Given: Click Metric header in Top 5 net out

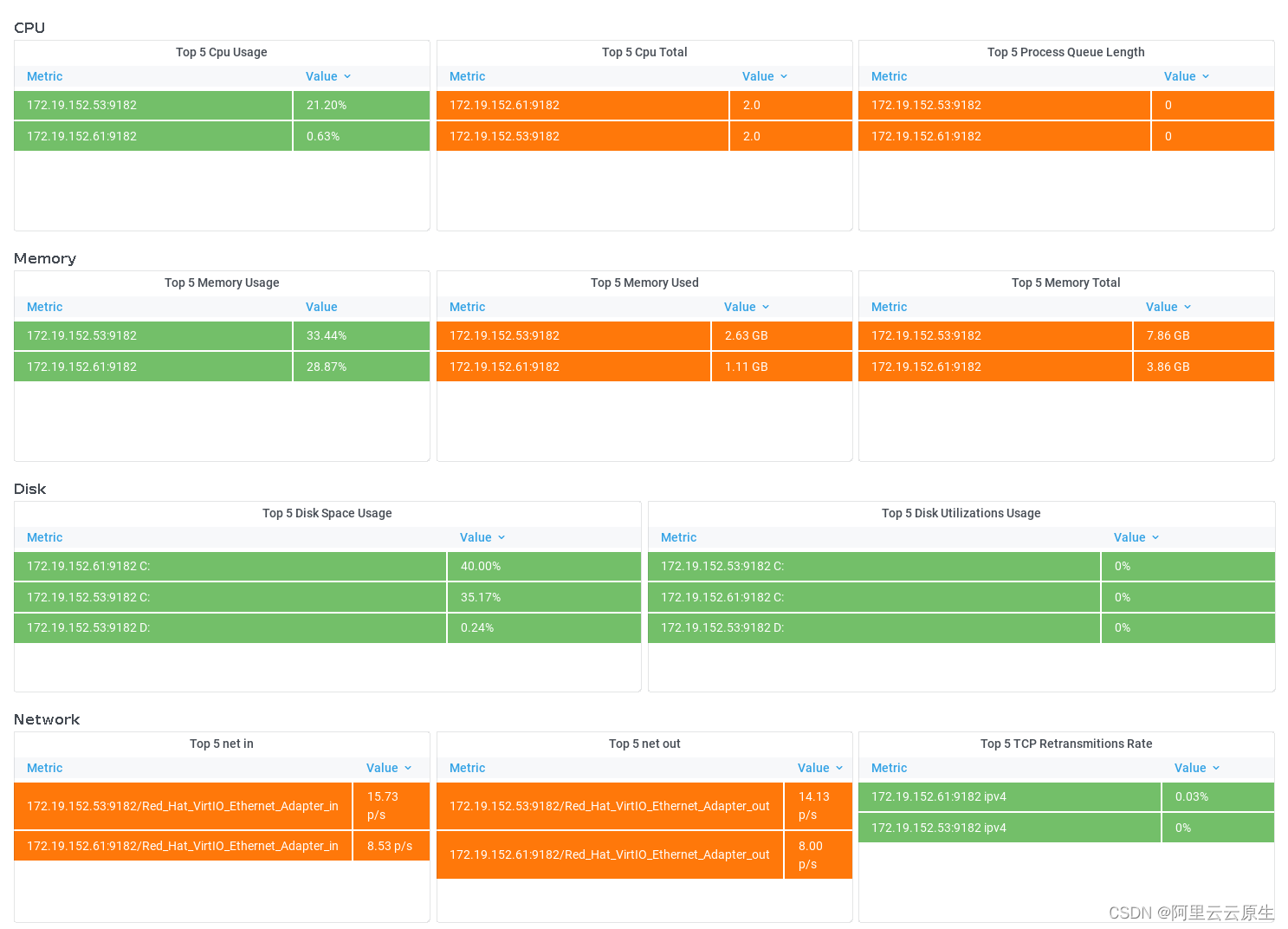Looking at the screenshot, I should [468, 768].
